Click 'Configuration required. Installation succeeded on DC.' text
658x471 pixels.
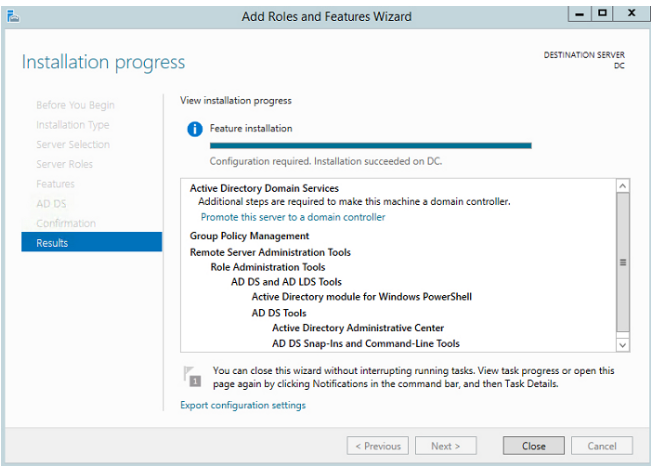pos(326,161)
